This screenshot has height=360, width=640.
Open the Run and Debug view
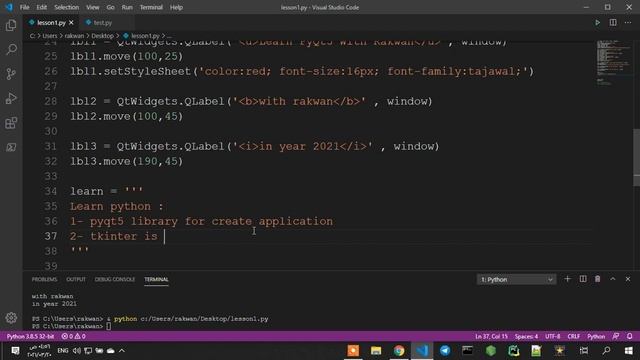tap(11, 98)
